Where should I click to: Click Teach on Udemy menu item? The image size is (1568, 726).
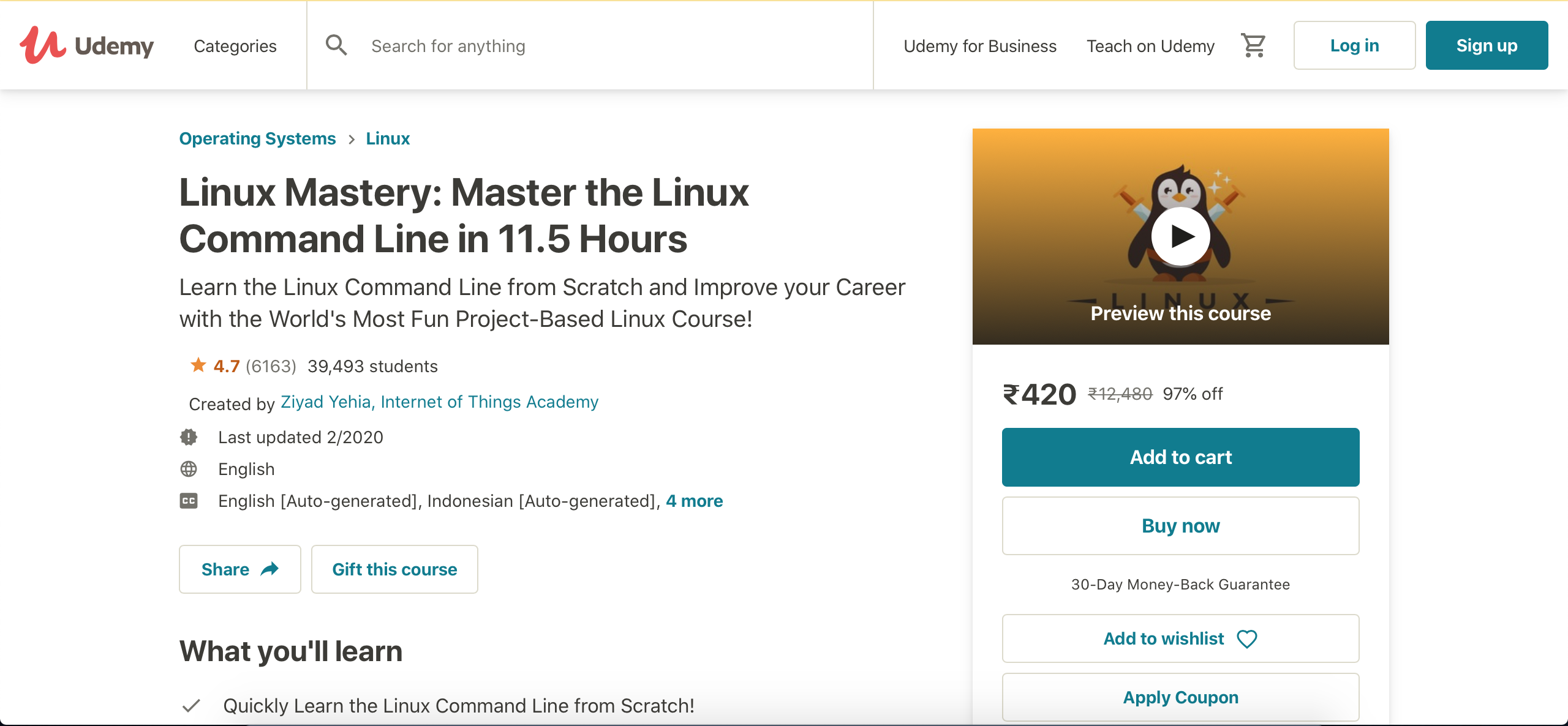pyautogui.click(x=1151, y=45)
